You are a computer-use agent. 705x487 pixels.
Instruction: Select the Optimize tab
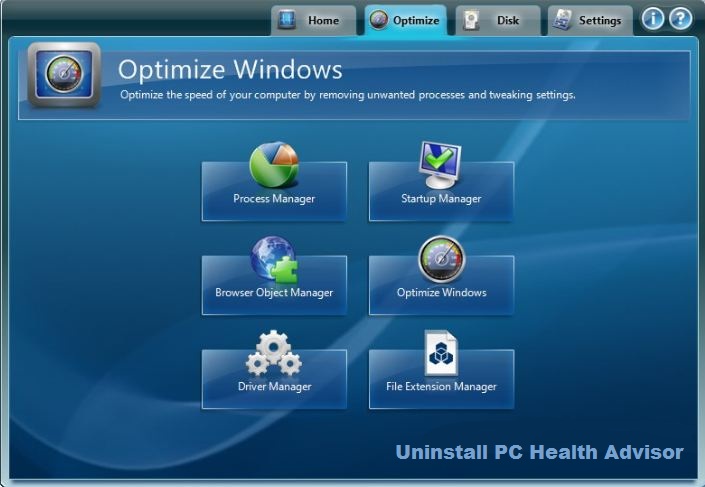coord(406,20)
